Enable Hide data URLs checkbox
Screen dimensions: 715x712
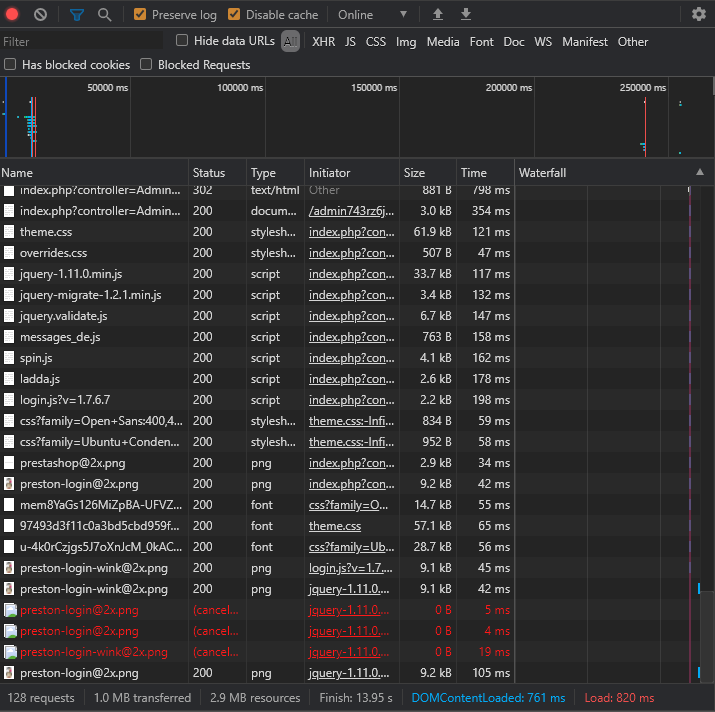click(182, 41)
